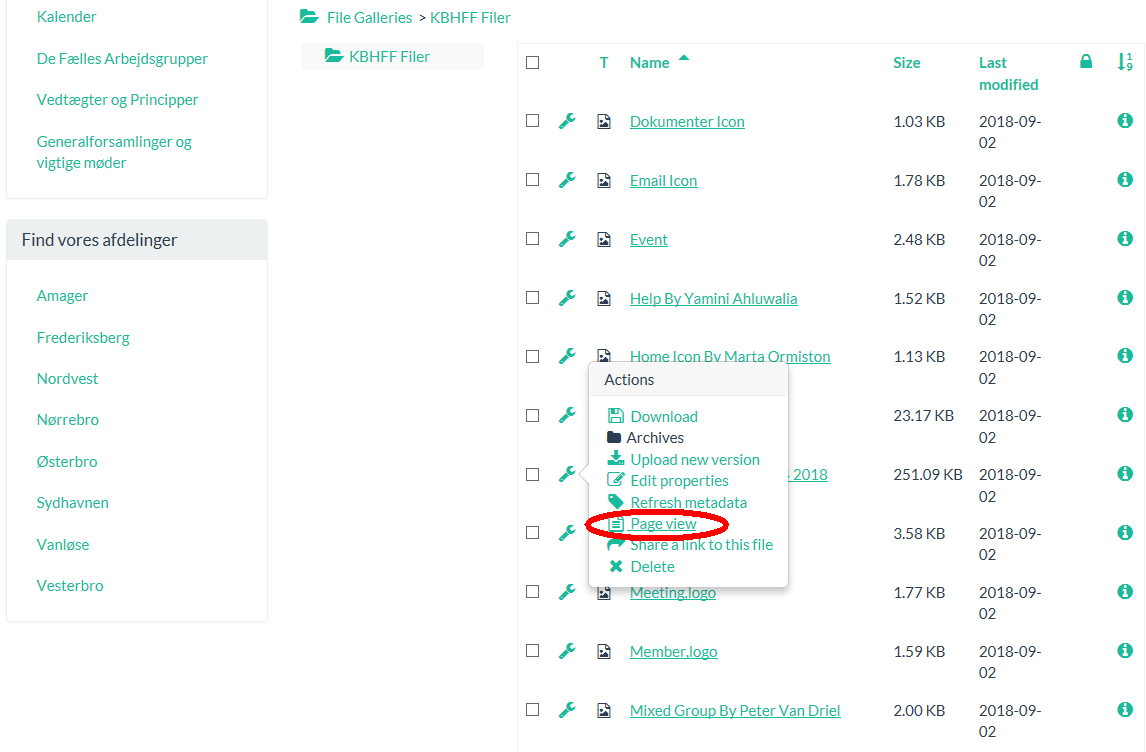Open the Email Icon file link
Screen dimensions: 1146x752
click(663, 181)
